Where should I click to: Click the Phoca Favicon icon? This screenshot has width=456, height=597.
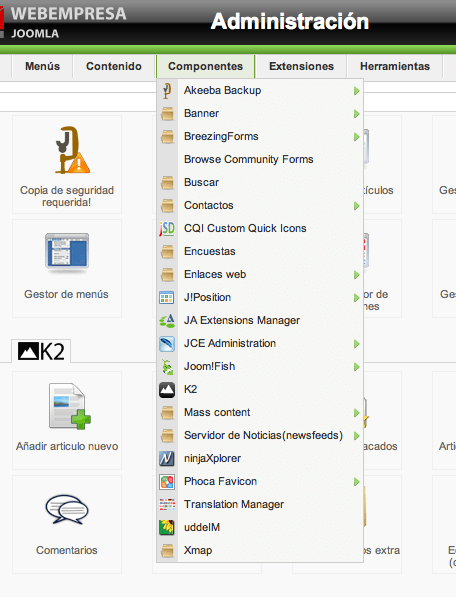pyautogui.click(x=167, y=482)
